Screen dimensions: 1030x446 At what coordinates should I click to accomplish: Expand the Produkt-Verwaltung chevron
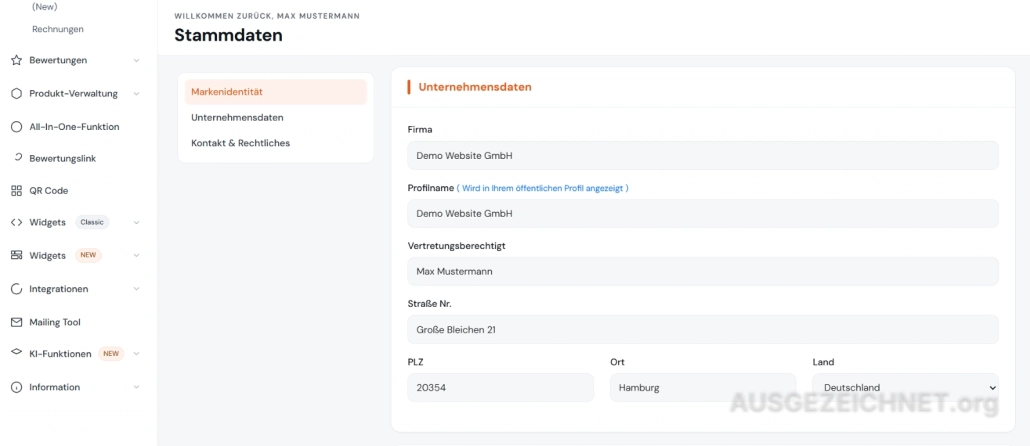[x=137, y=94]
